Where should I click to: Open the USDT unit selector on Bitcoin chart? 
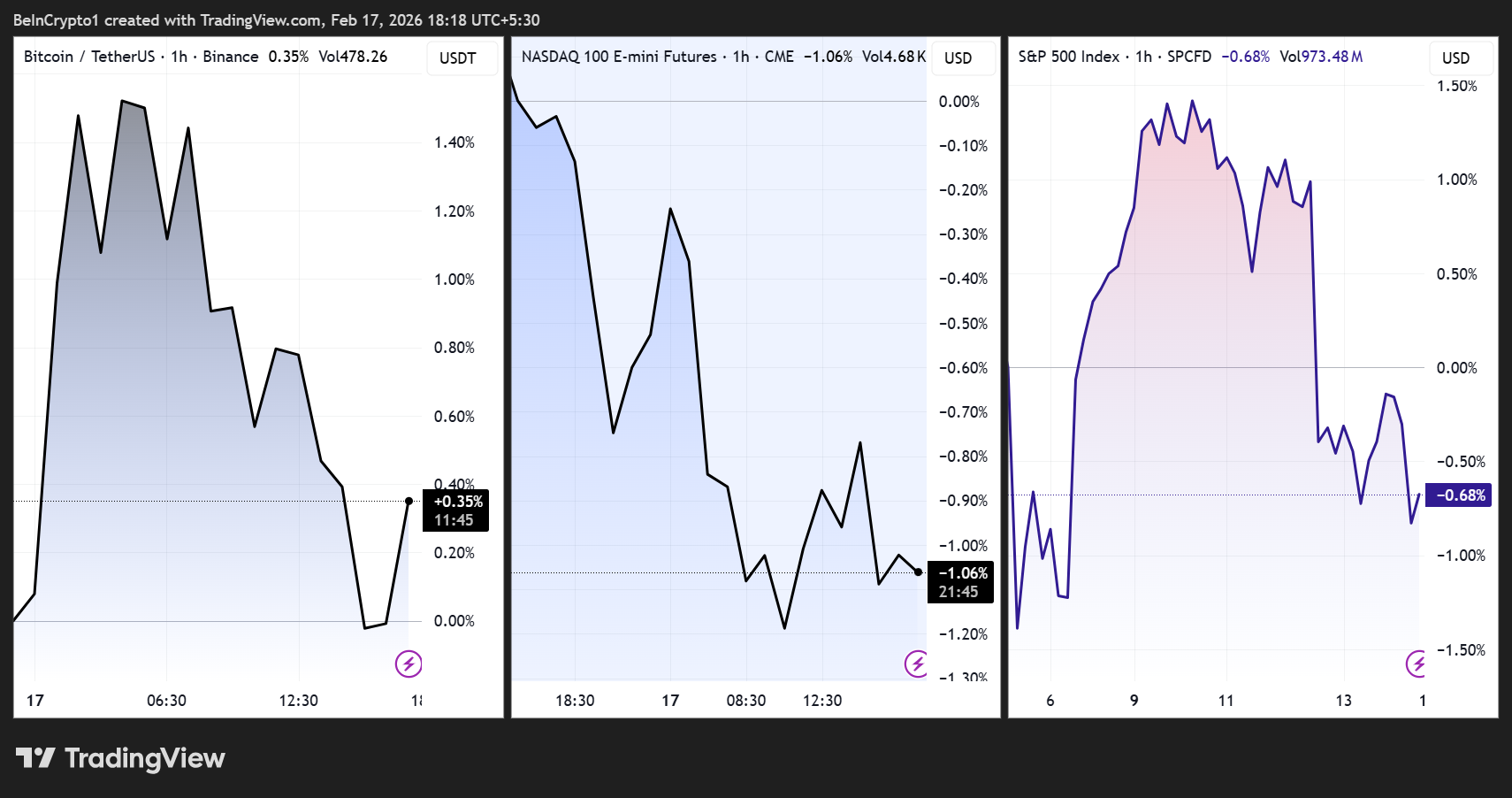pyautogui.click(x=462, y=58)
